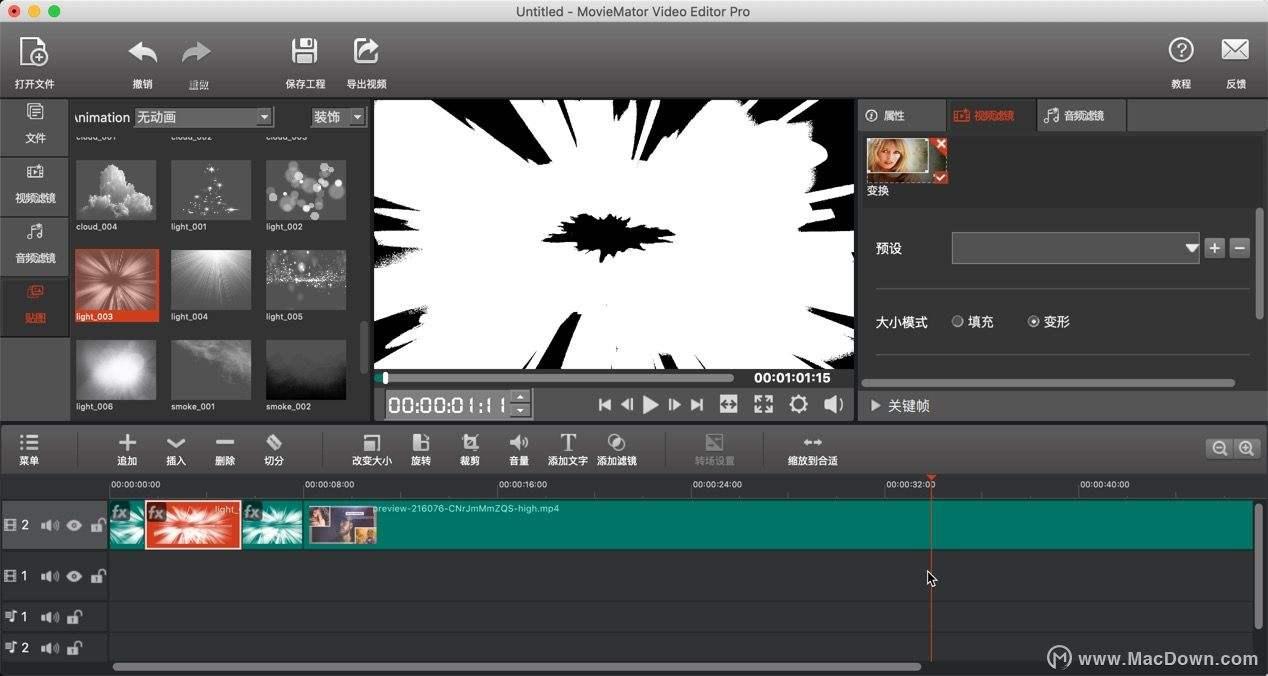This screenshot has width=1268, height=676.
Task: Select 变形 size mode radio button
Action: click(x=1033, y=322)
